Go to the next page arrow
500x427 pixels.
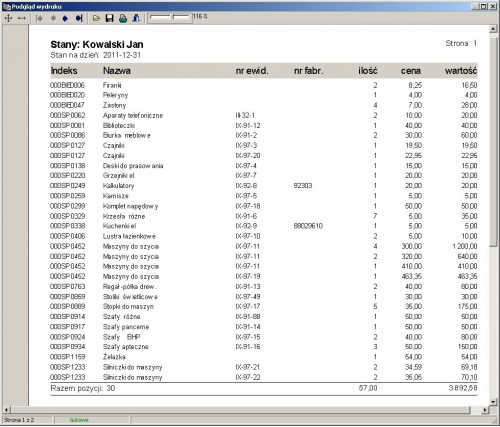[x=66, y=18]
